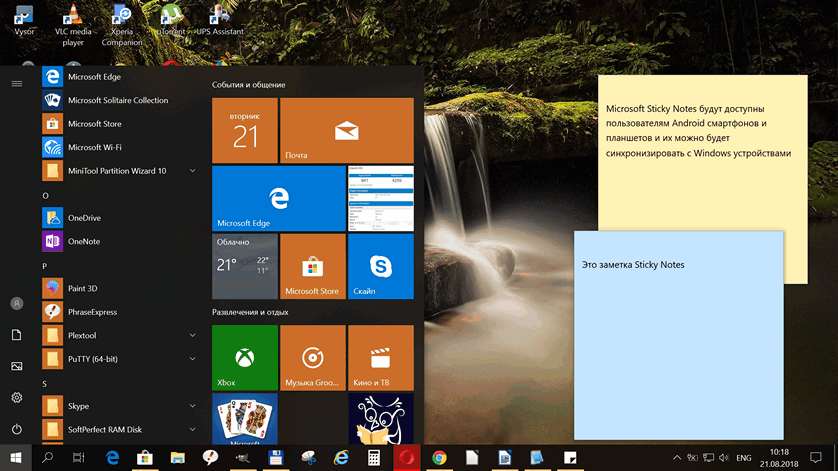Open File Explorer from the taskbar
Screen dimensions: 838x471
[177, 458]
